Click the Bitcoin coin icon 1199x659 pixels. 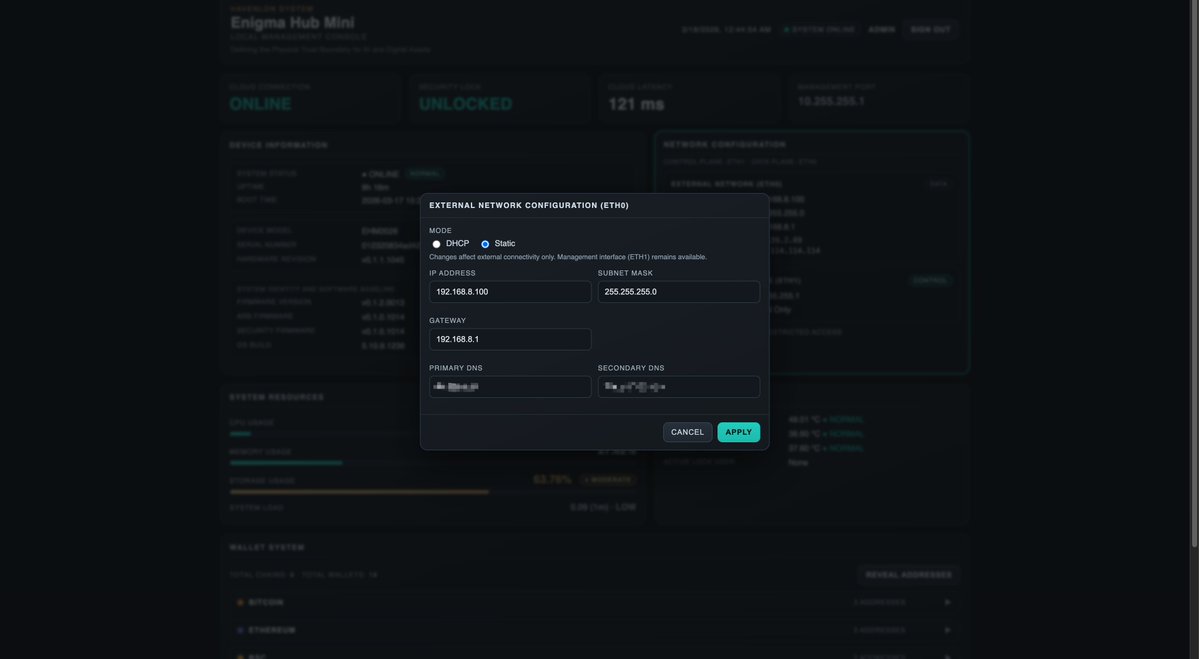(240, 602)
